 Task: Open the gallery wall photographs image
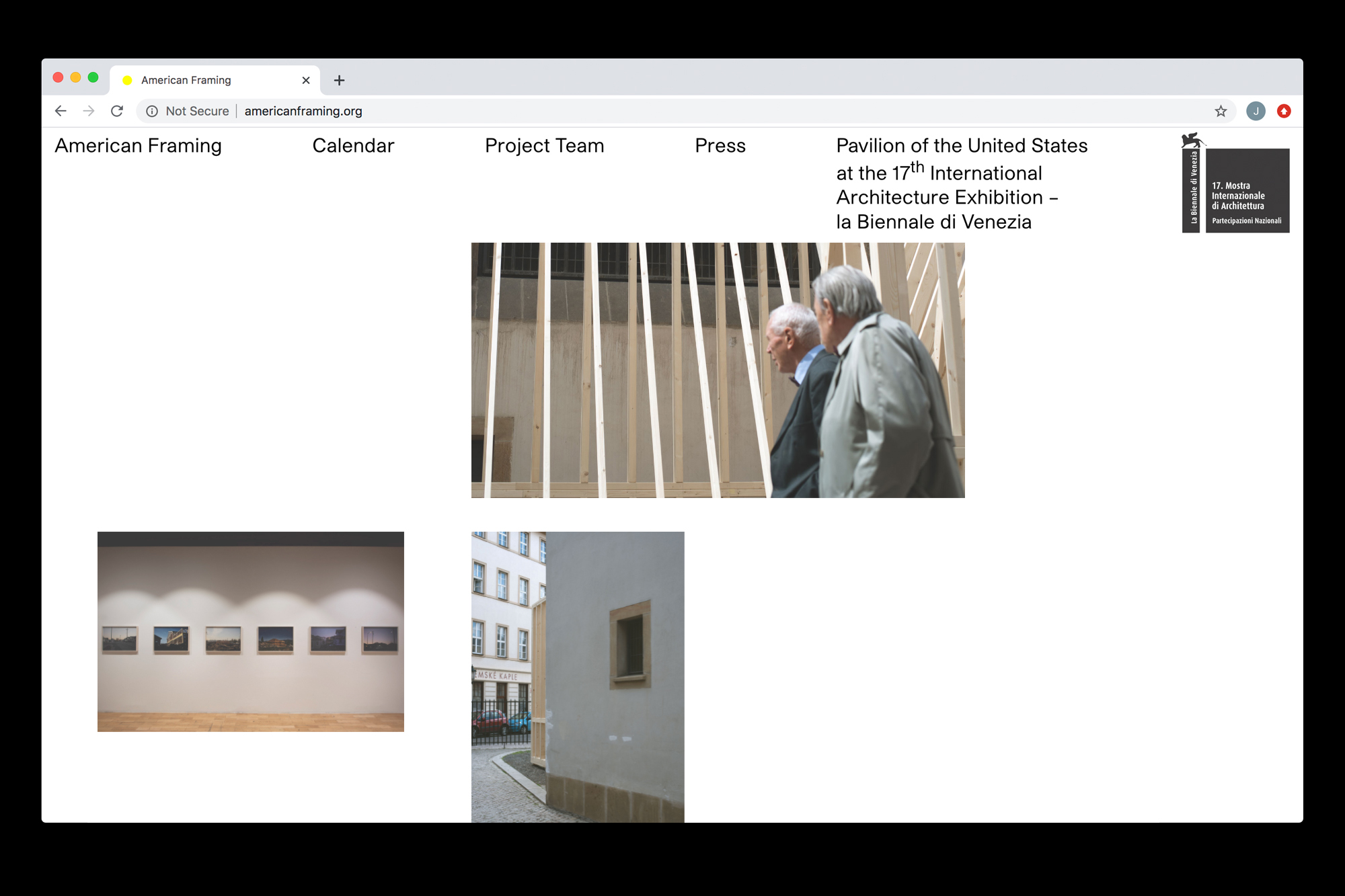(x=250, y=631)
